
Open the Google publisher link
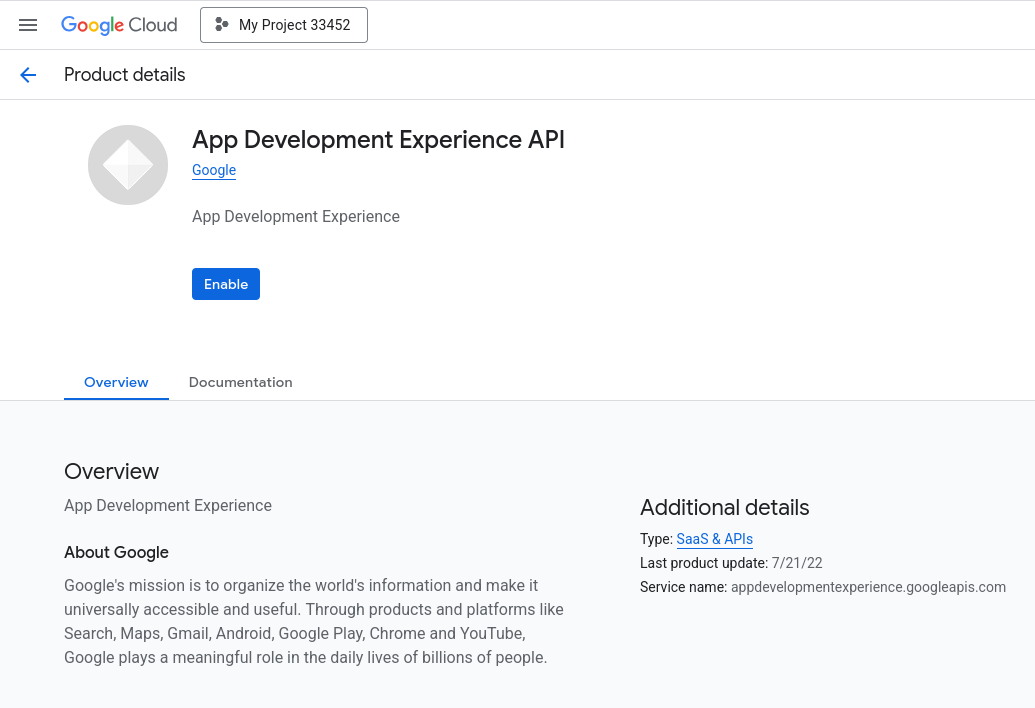click(x=214, y=170)
